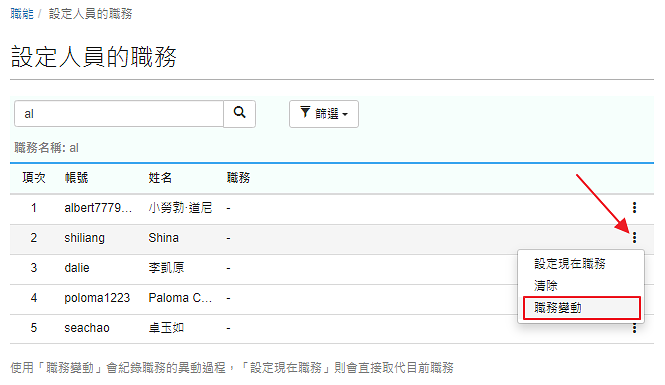This screenshot has width=665, height=385.
Task: Click the name 小勞勃·道尼
Action: coord(180,208)
